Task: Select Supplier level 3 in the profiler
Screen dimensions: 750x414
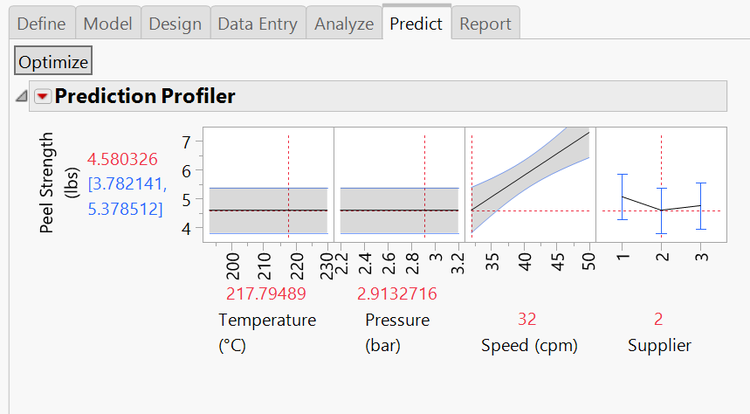Action: pyautogui.click(x=701, y=206)
